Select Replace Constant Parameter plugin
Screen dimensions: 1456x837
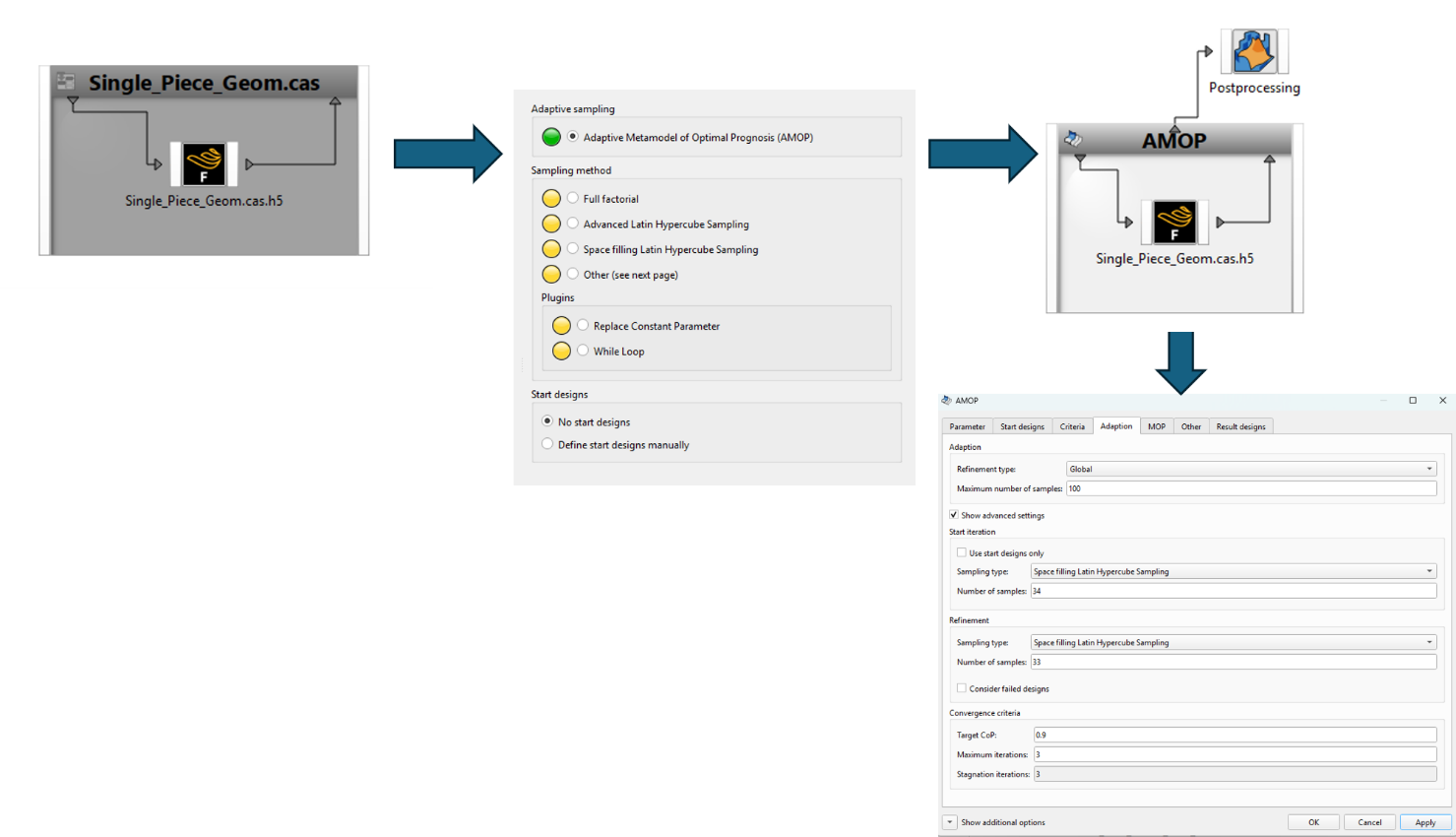(x=583, y=325)
